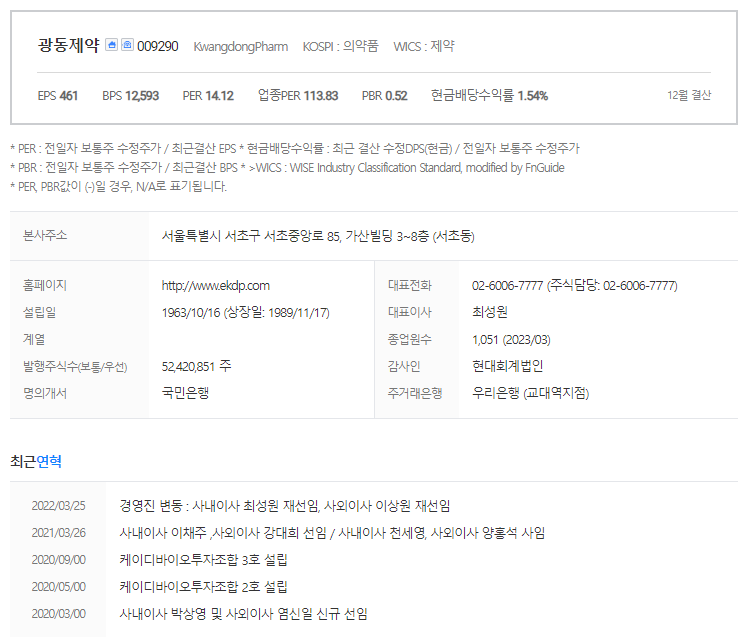Click the 종업원수 value 1,051 (2023/03)

[x=511, y=339]
